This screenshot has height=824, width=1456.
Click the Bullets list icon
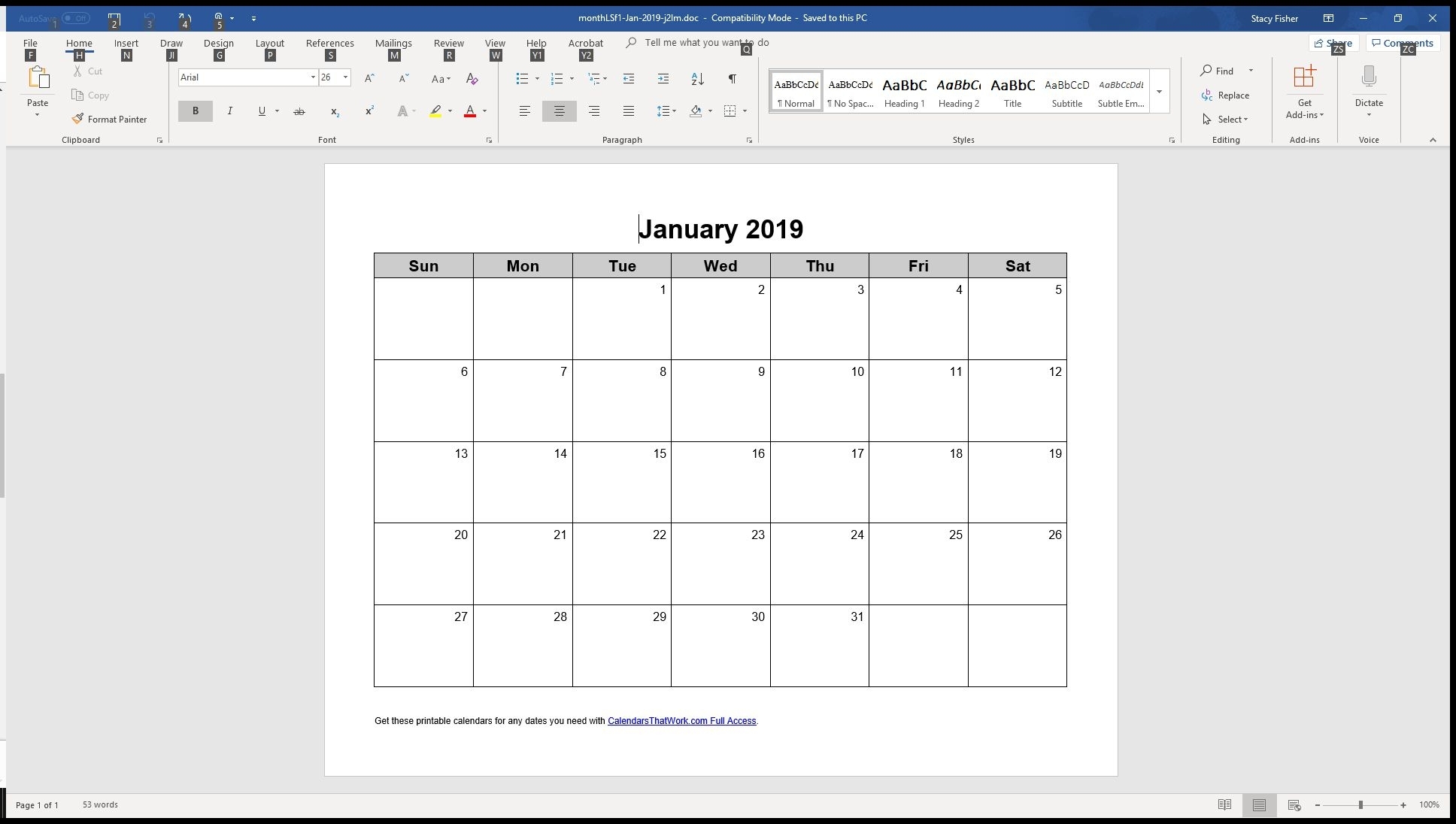[x=521, y=78]
